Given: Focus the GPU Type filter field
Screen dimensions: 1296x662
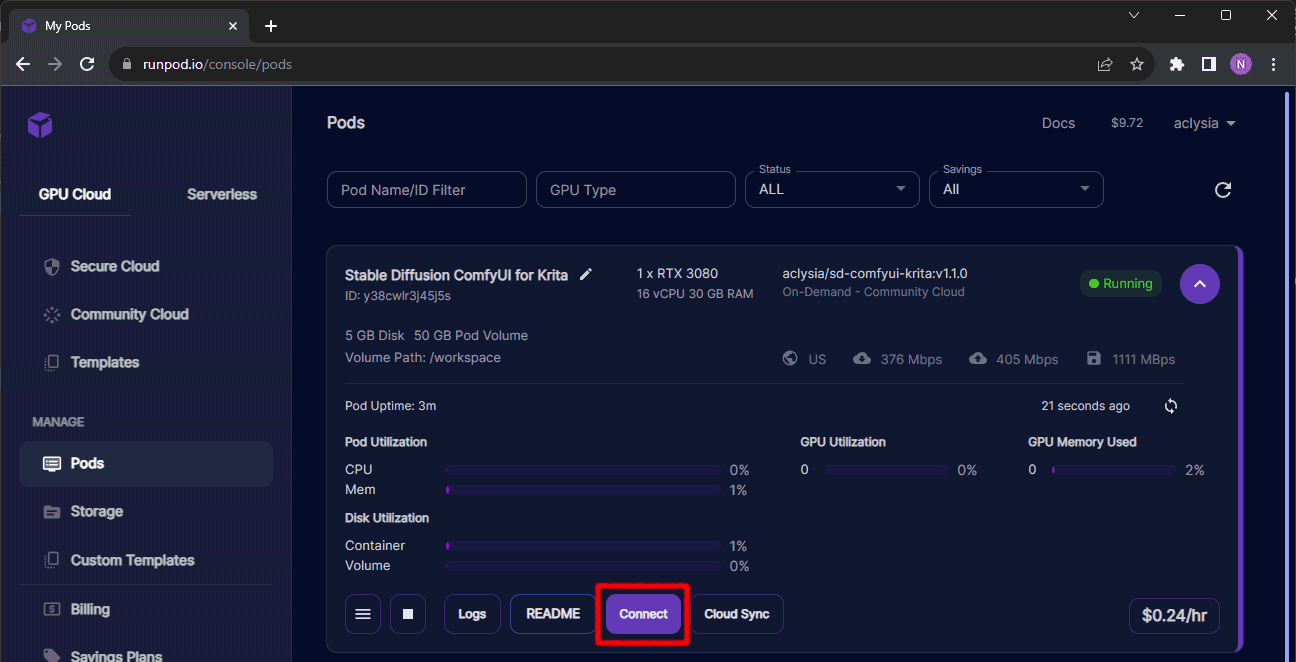Looking at the screenshot, I should 636,189.
